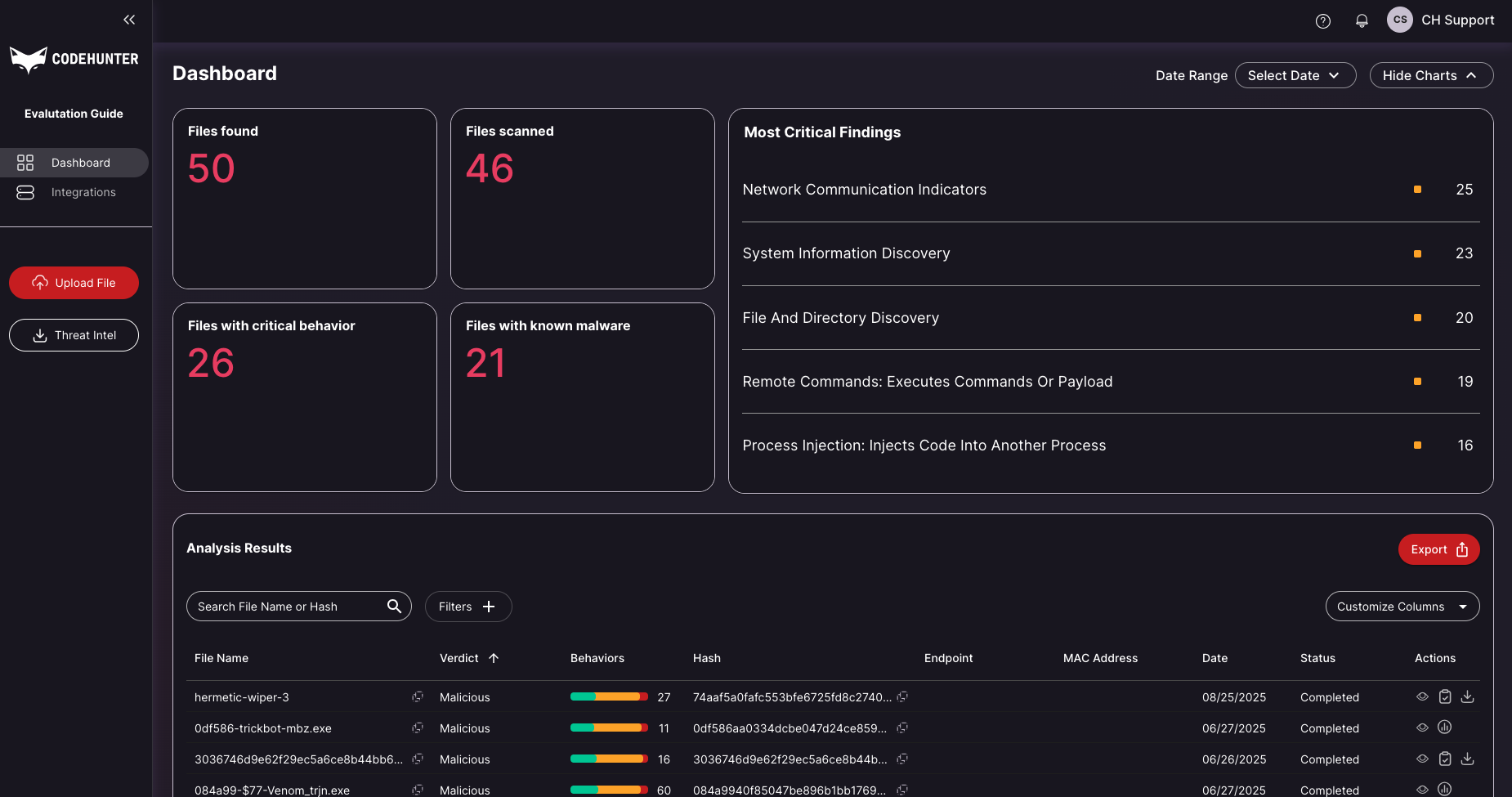Screen dimensions: 1512x797
Task: Select the search magnifier in Analysis Results
Action: 395,606
